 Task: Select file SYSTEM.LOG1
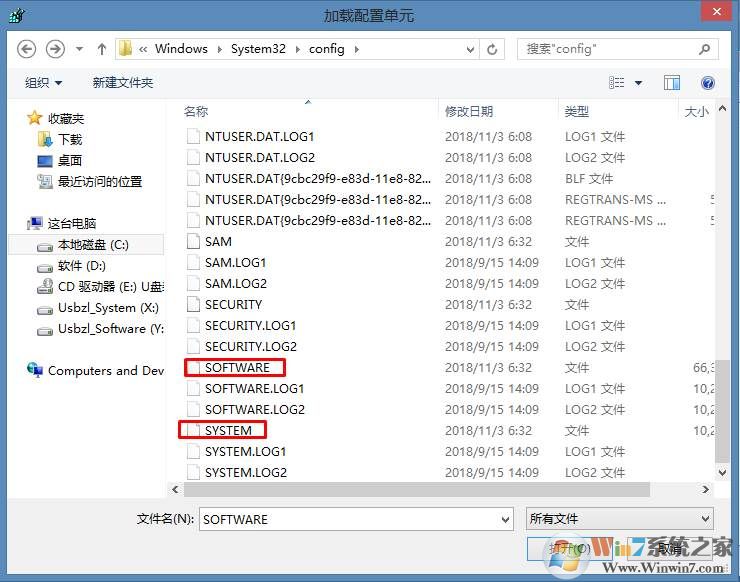tap(246, 452)
